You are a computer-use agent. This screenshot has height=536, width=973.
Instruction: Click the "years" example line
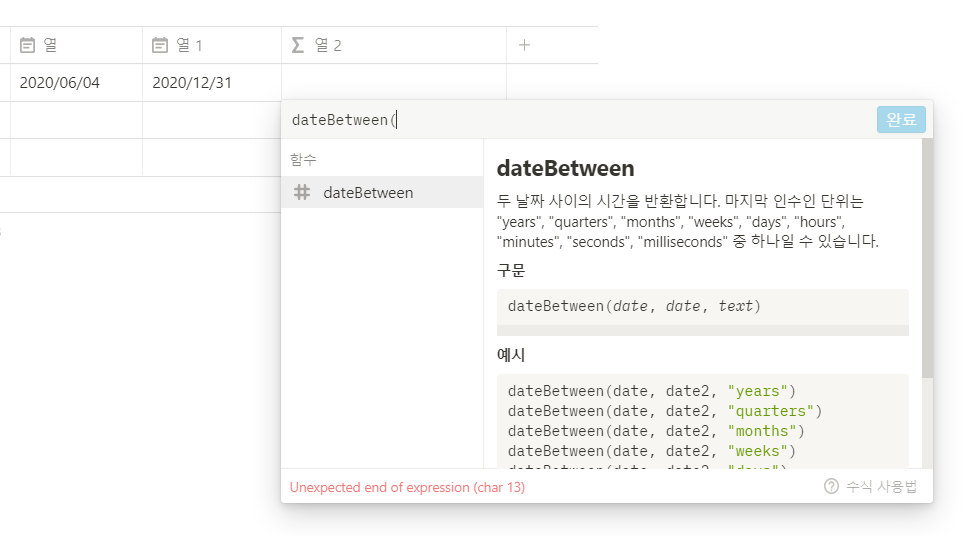point(652,391)
